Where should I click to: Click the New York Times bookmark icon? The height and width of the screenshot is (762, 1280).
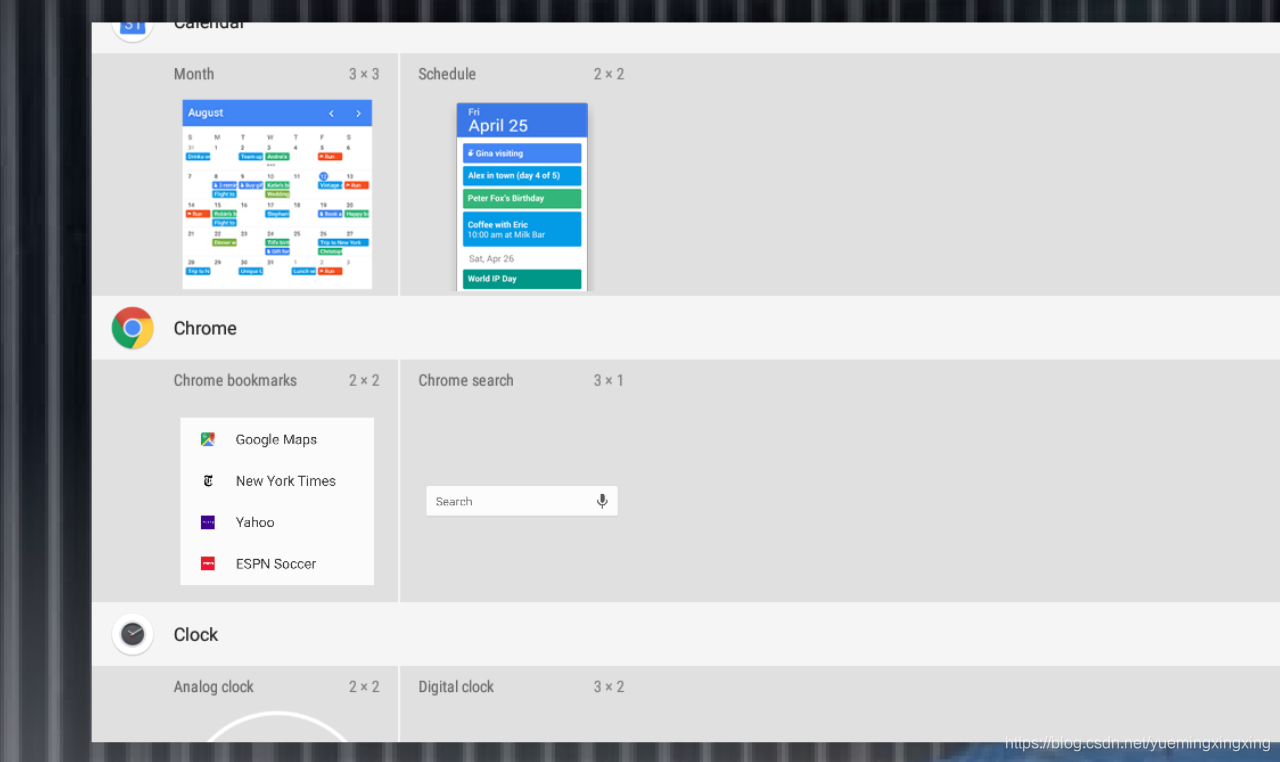(208, 481)
